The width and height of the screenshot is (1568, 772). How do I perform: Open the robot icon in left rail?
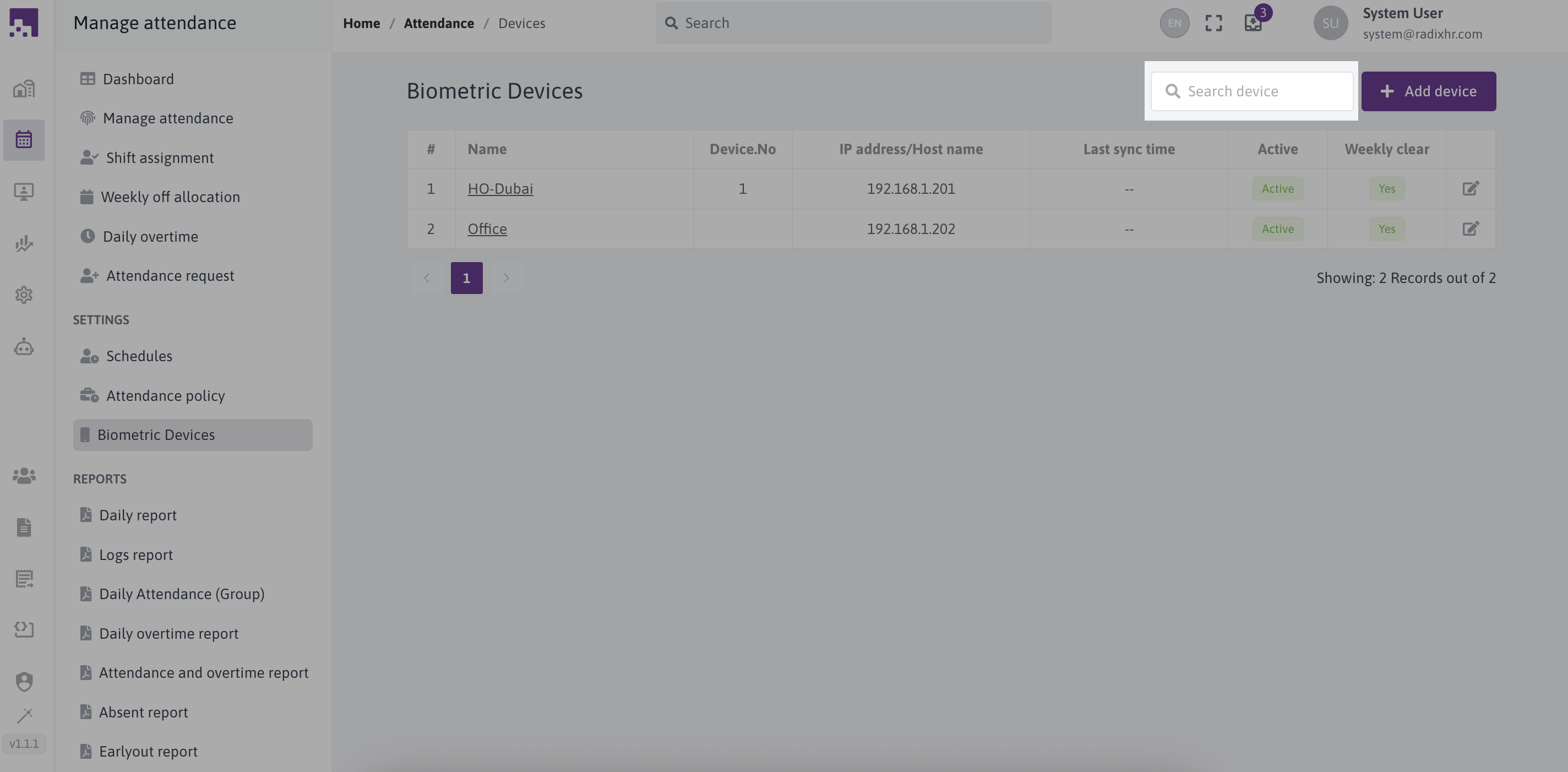[x=24, y=347]
